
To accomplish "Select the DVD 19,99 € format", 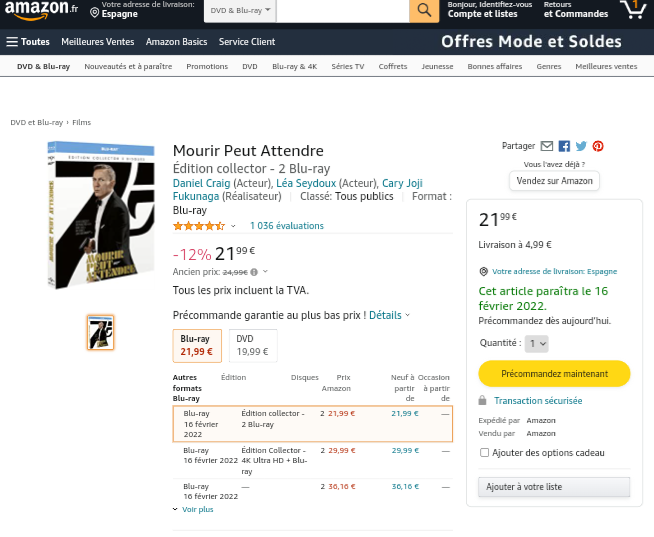I will tap(252, 345).
